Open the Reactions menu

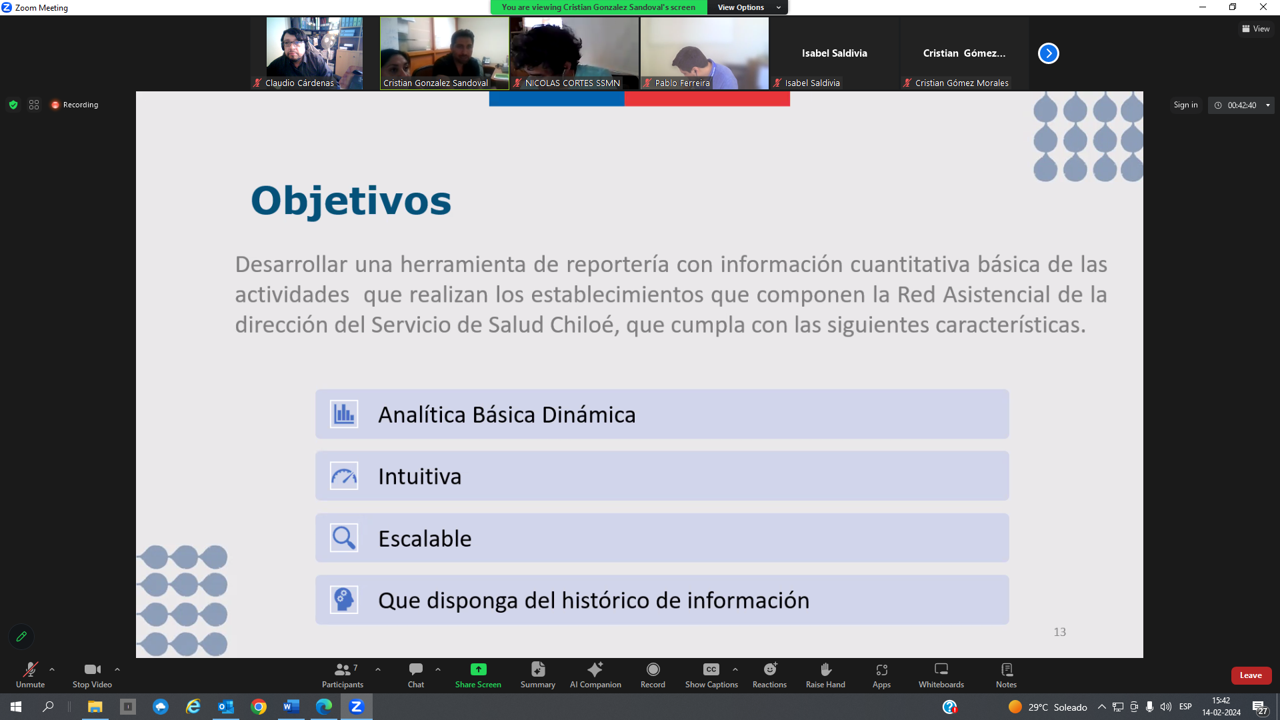(x=769, y=675)
